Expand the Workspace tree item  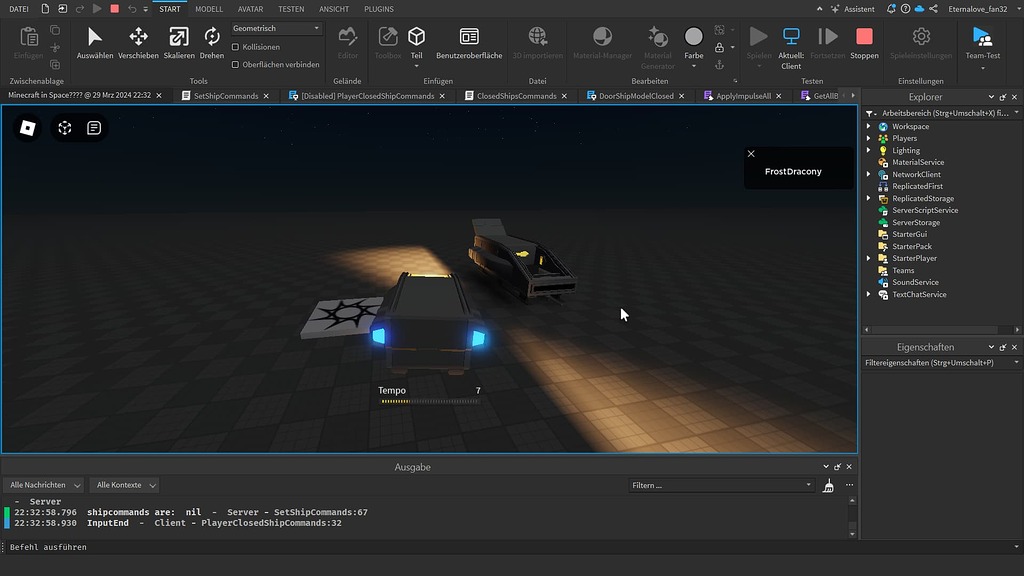coord(869,126)
